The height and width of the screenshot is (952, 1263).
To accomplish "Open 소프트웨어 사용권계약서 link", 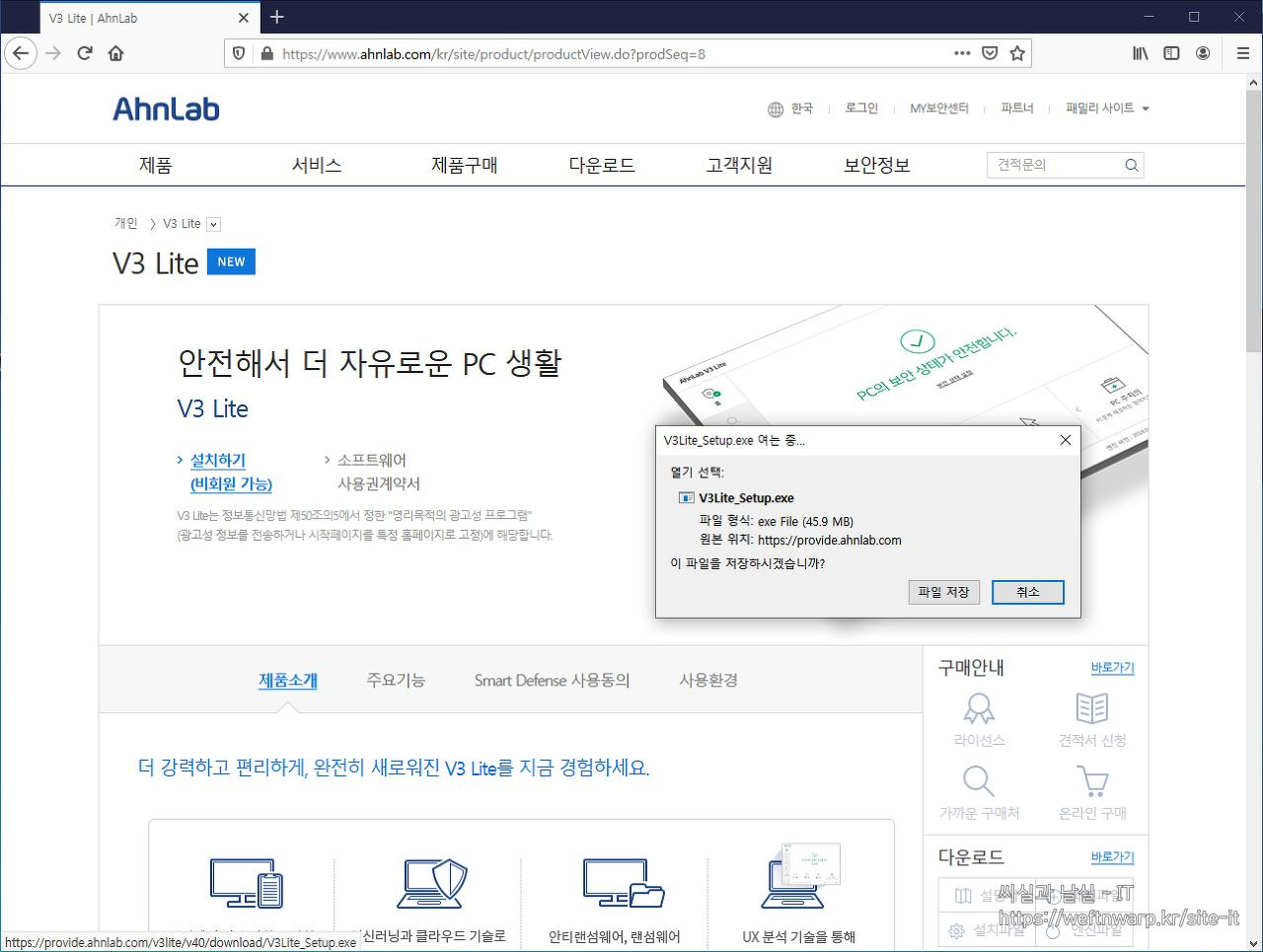I will (379, 472).
